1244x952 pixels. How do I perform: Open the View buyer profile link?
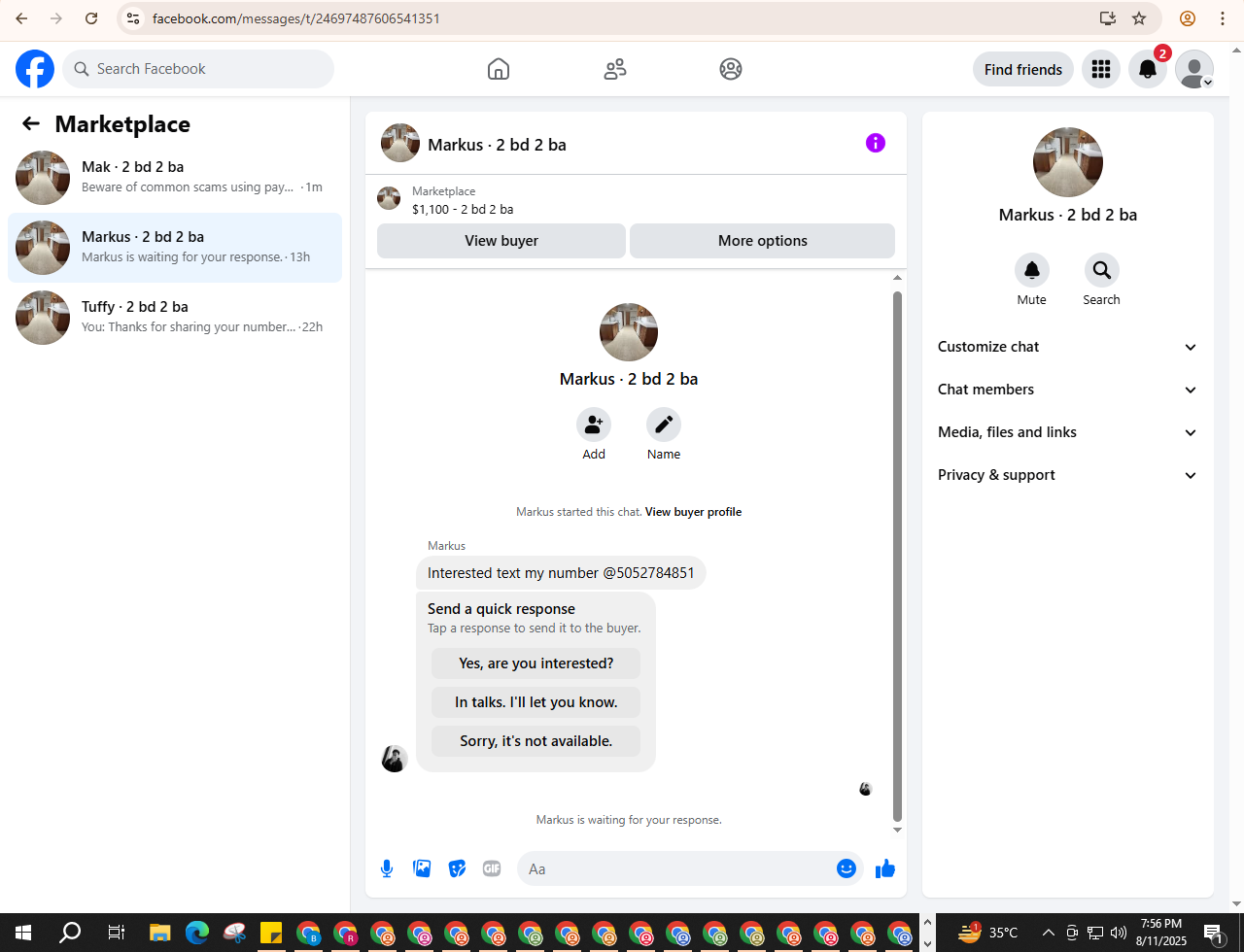pos(693,512)
